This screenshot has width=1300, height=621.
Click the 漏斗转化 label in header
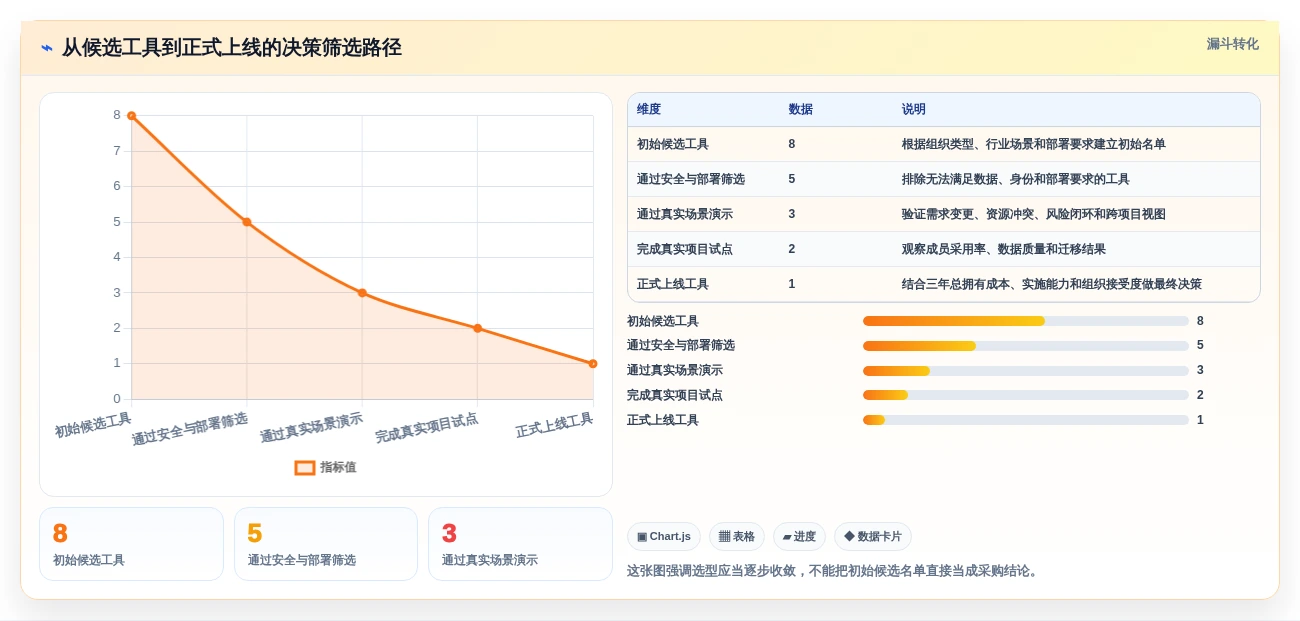(x=1232, y=44)
